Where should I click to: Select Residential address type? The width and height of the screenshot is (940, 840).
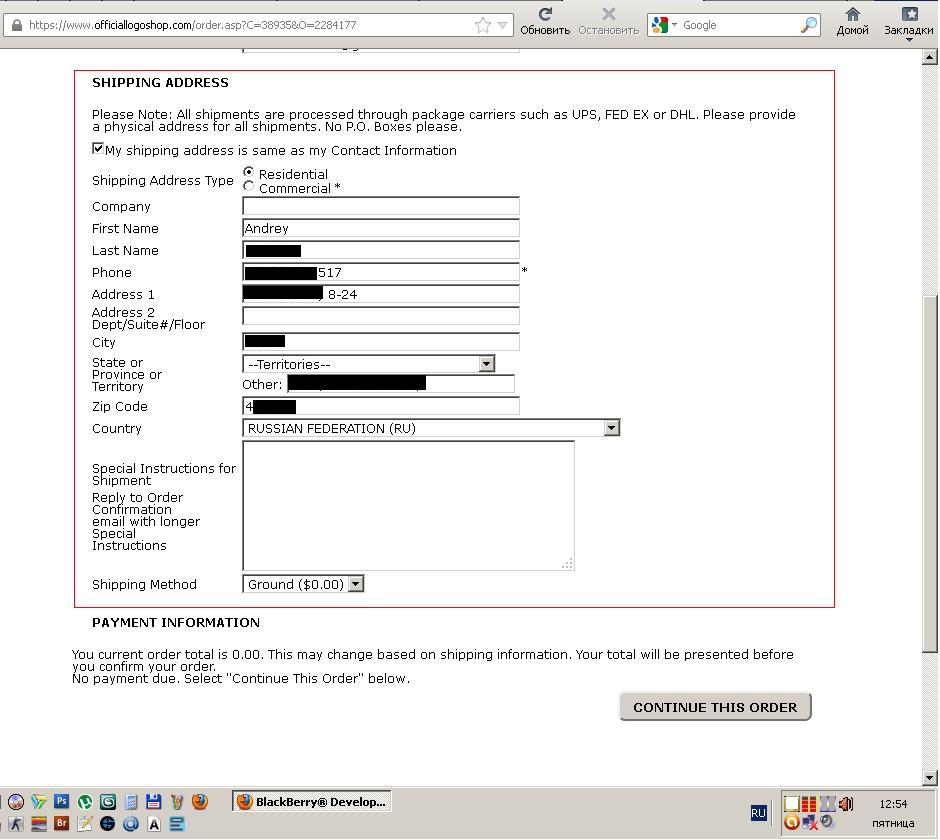(x=249, y=172)
